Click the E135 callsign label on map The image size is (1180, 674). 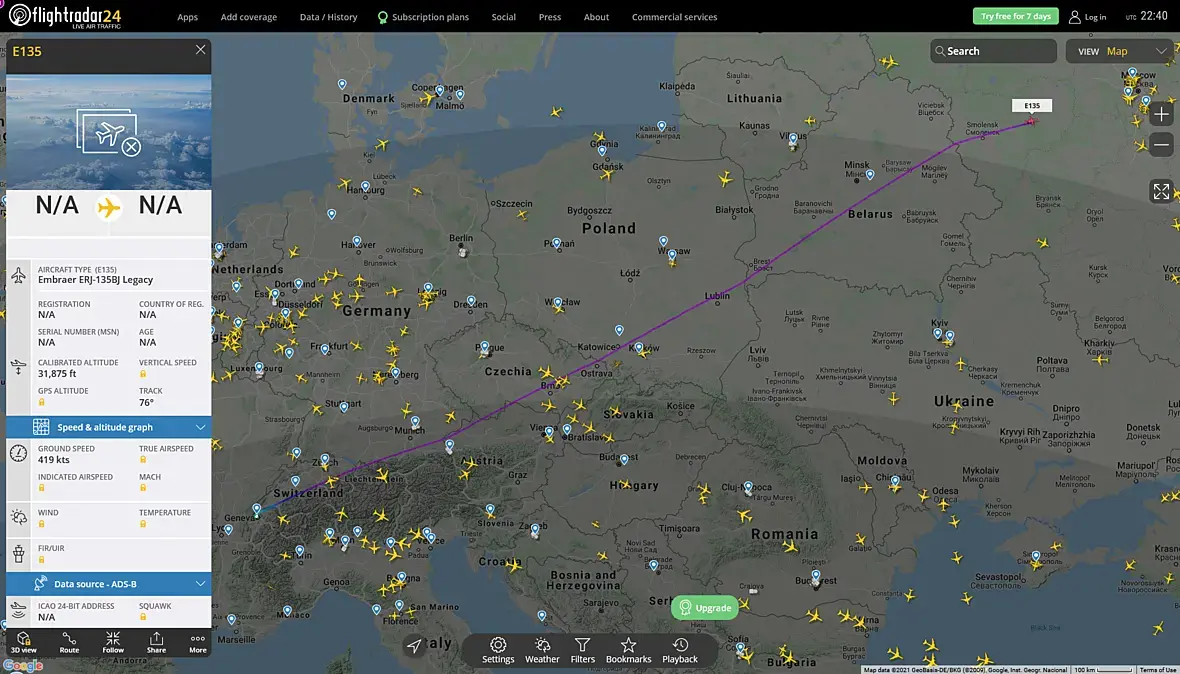(x=1032, y=105)
